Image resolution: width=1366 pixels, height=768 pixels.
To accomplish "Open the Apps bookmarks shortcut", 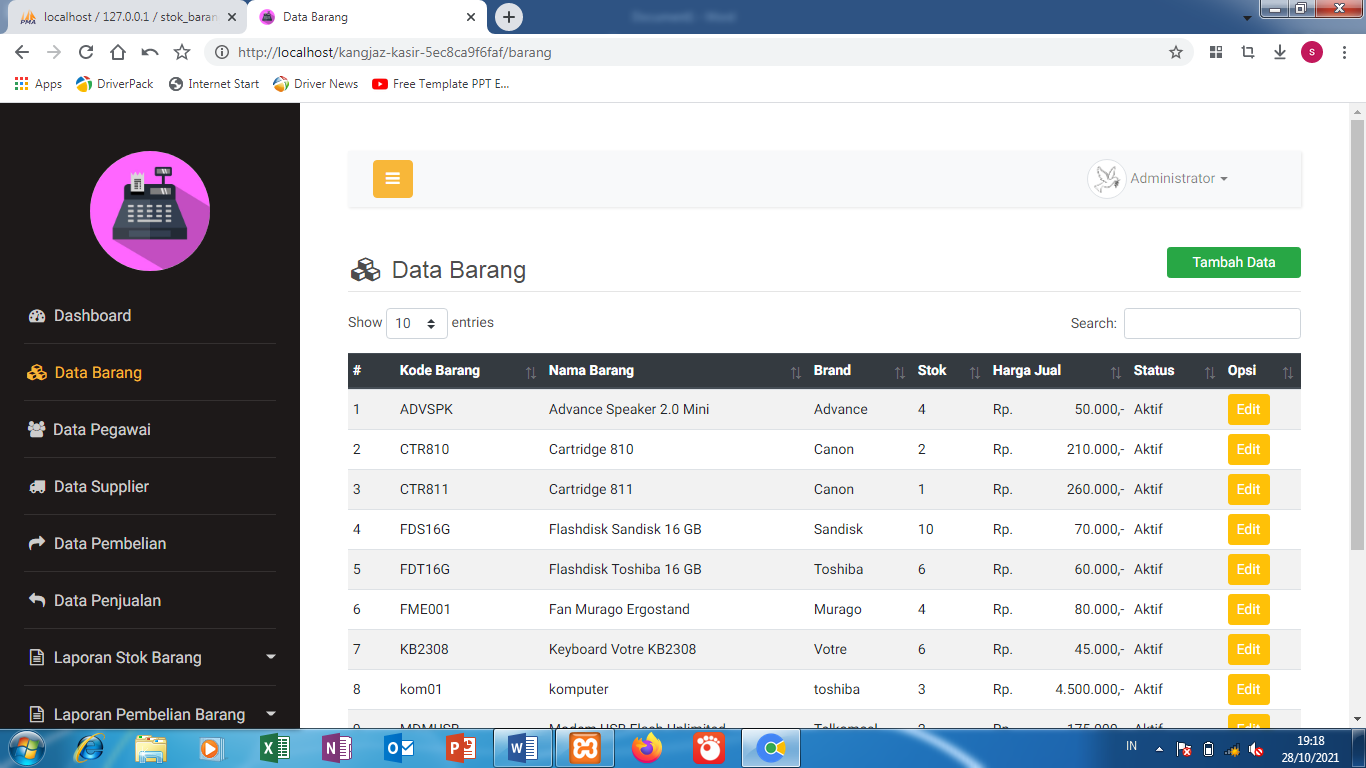I will pos(38,84).
